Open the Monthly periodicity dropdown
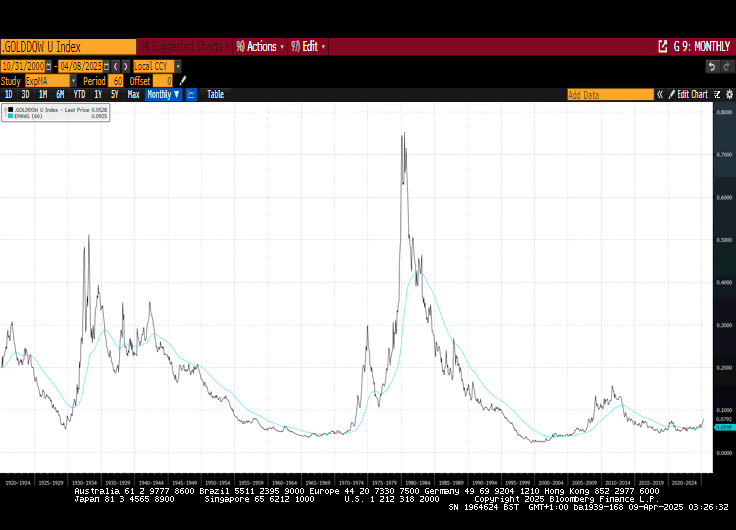 pyautogui.click(x=163, y=94)
